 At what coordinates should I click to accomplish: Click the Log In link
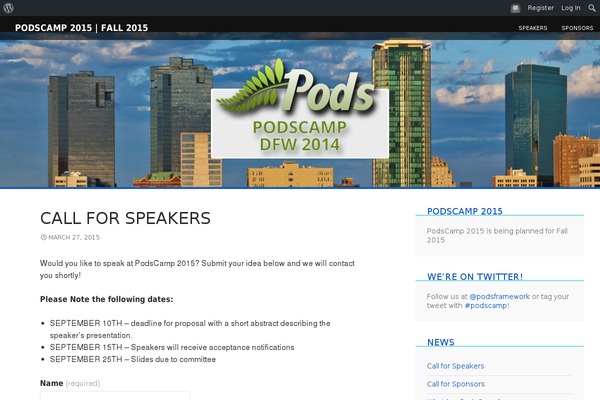click(571, 8)
